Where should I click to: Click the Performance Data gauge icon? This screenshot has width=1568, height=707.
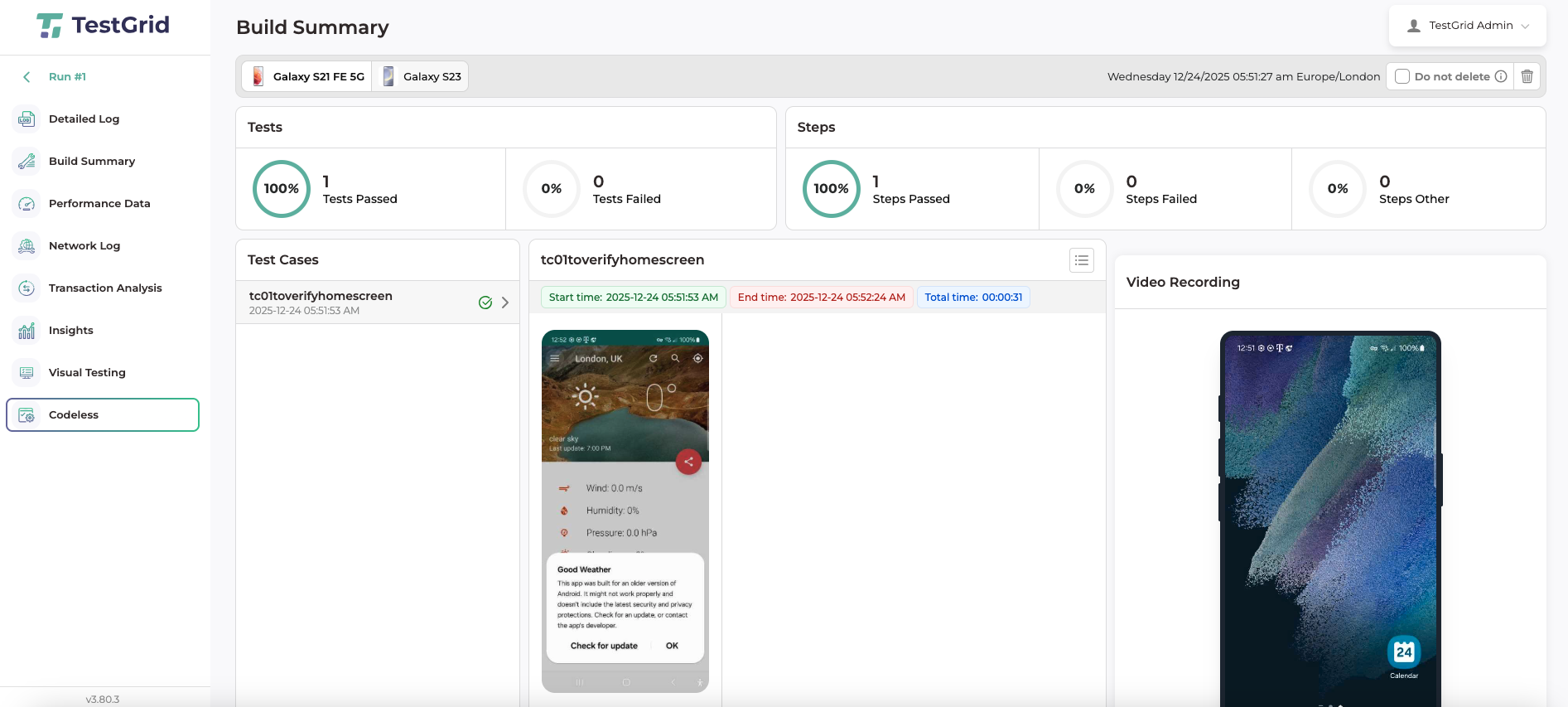click(x=27, y=203)
